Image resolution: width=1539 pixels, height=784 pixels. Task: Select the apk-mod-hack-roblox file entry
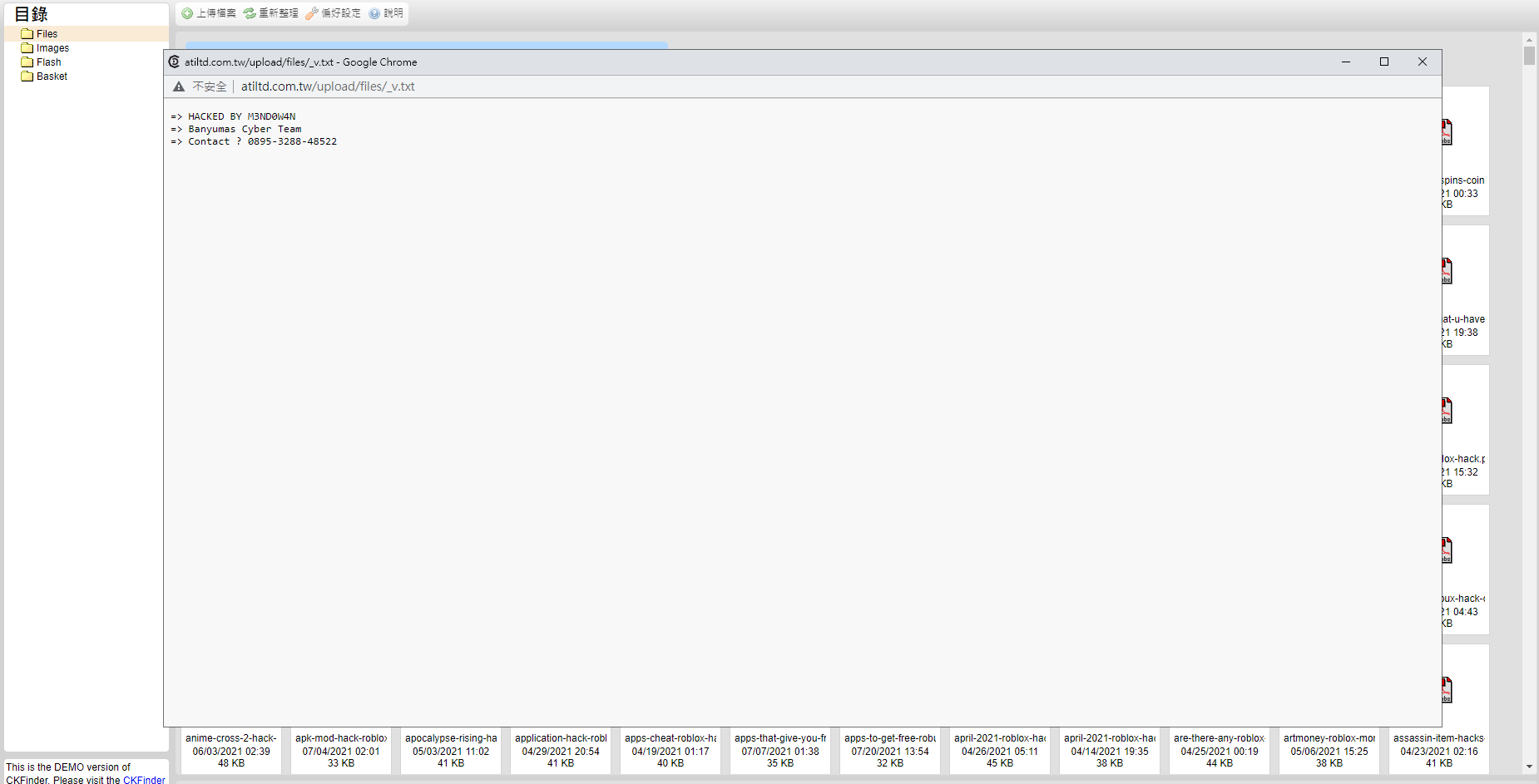click(341, 750)
